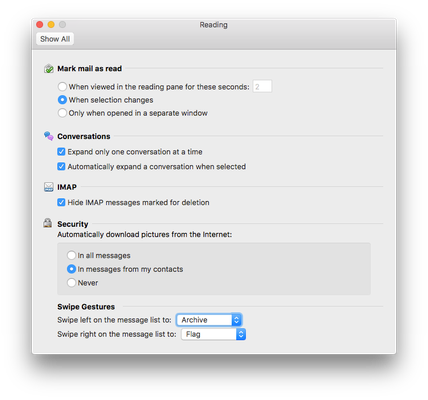Click the 'Mark mail as read' heading
Screen dimensions: 428x400
[x=90, y=69]
